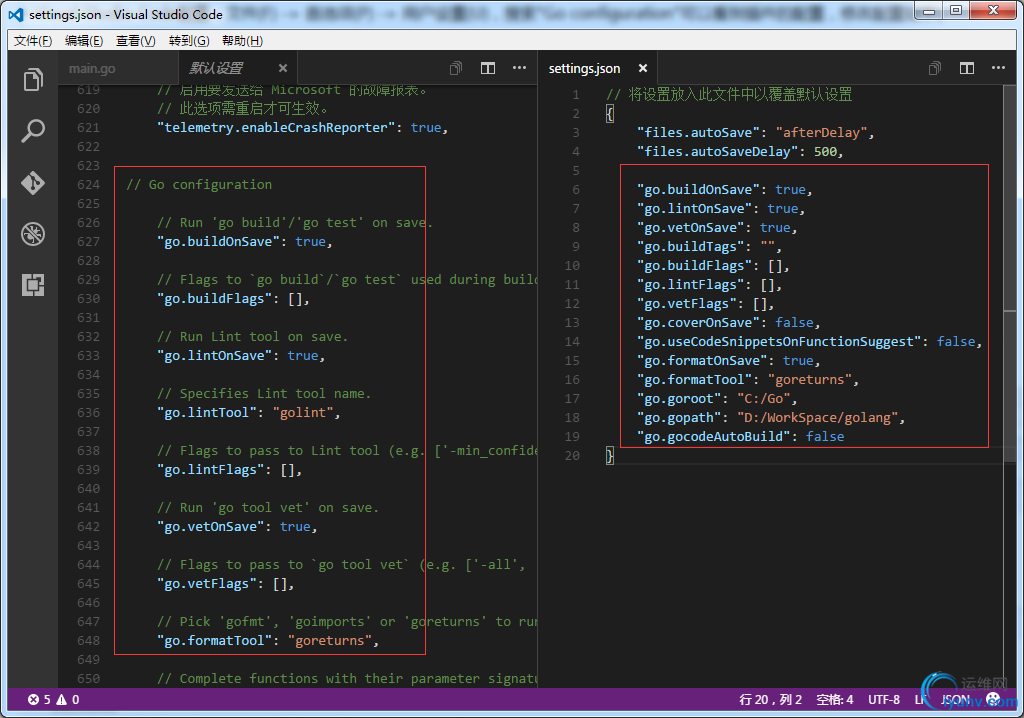Close the 默认设置 tab
This screenshot has width=1024, height=718.
tap(283, 68)
